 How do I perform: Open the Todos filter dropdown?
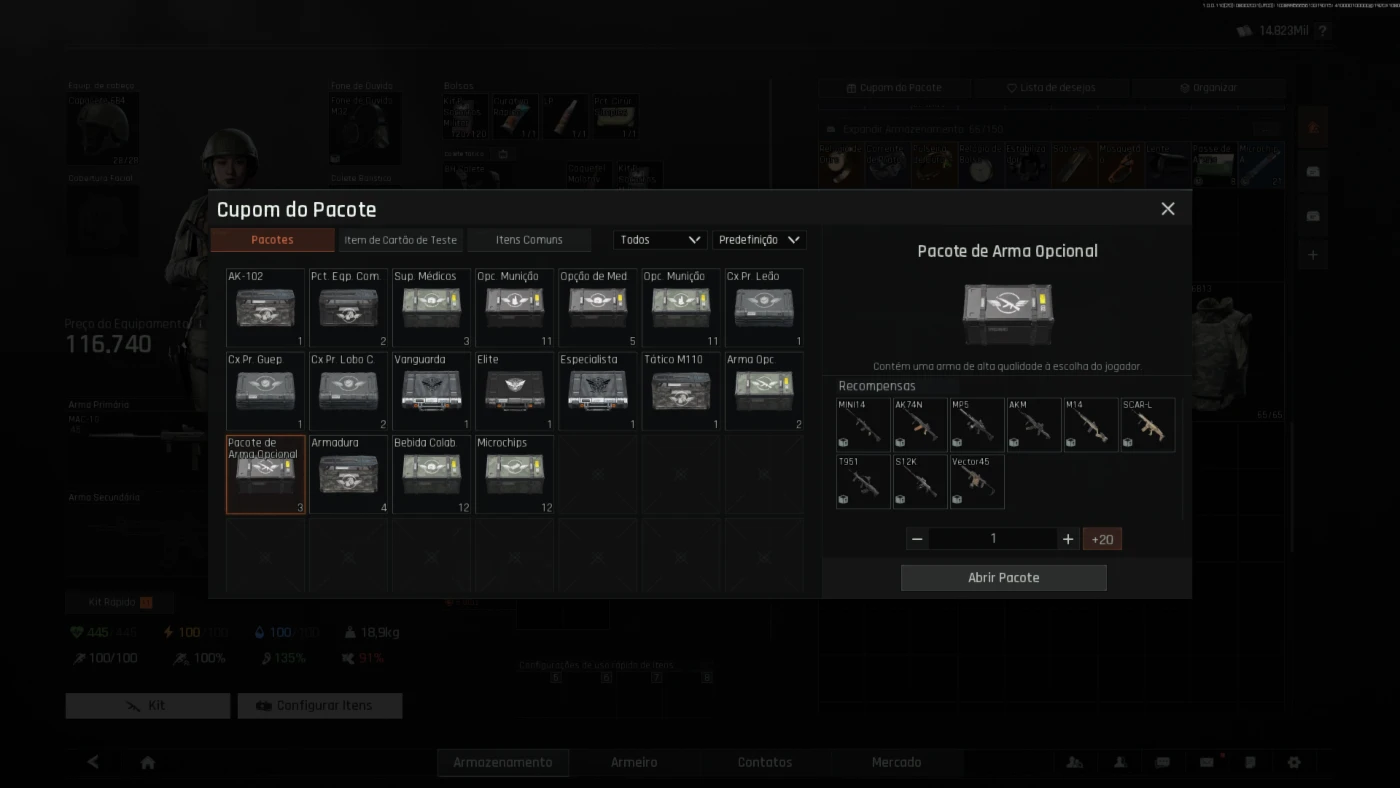pos(660,240)
